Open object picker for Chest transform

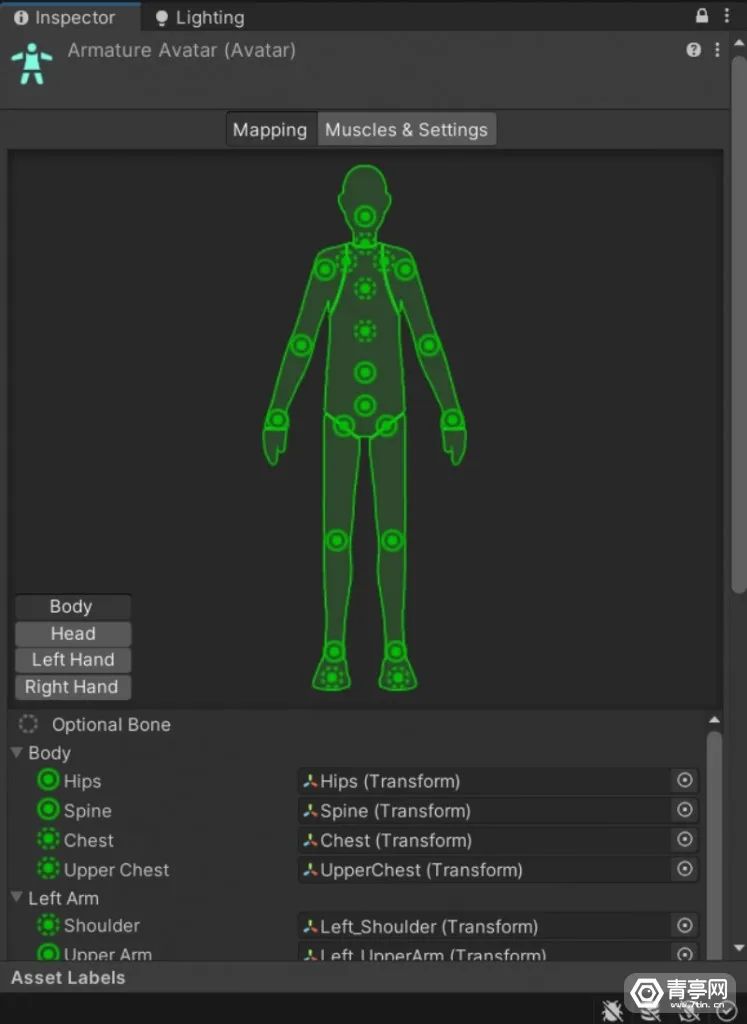[x=684, y=839]
